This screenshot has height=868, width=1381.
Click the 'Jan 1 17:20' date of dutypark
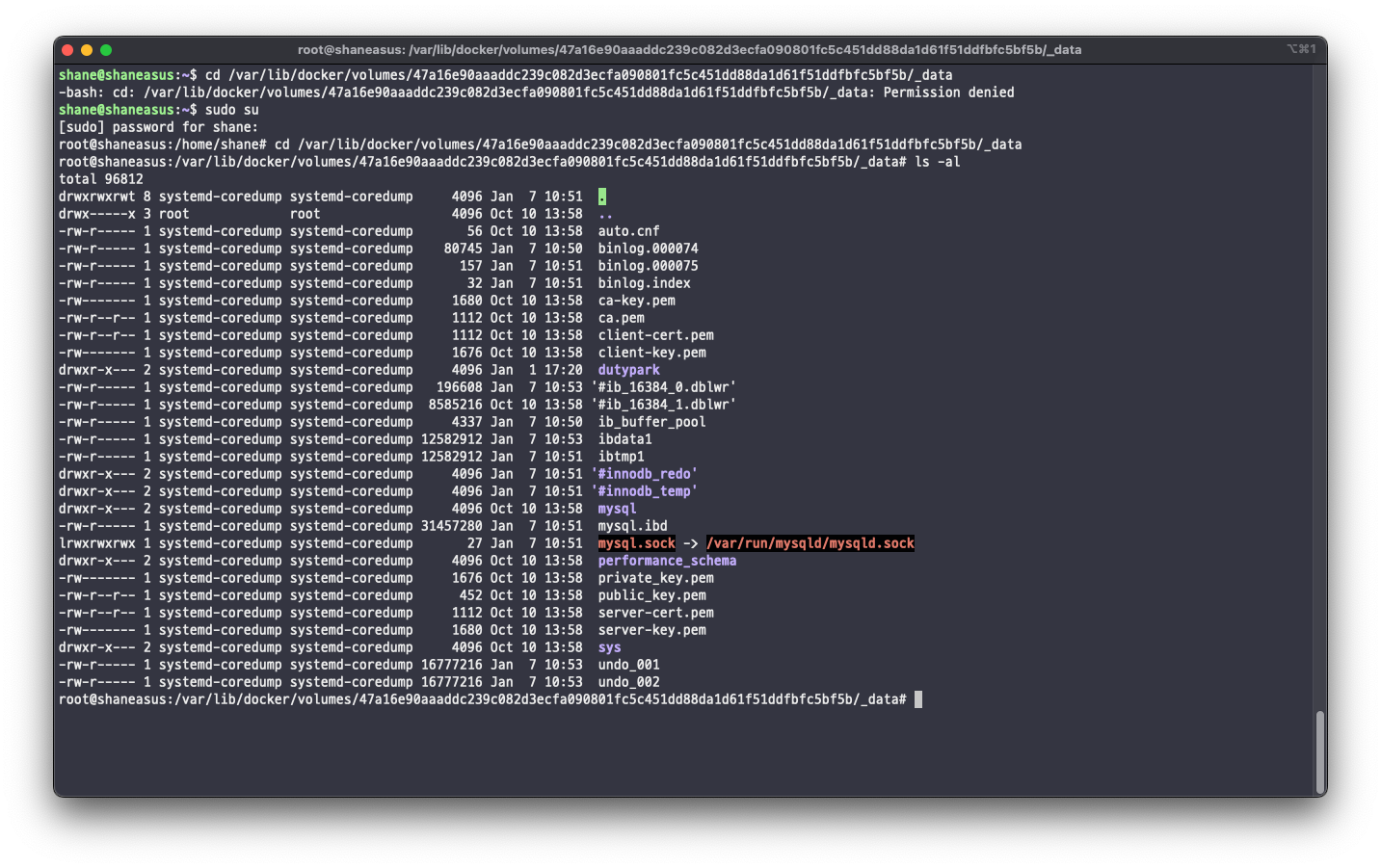537,370
